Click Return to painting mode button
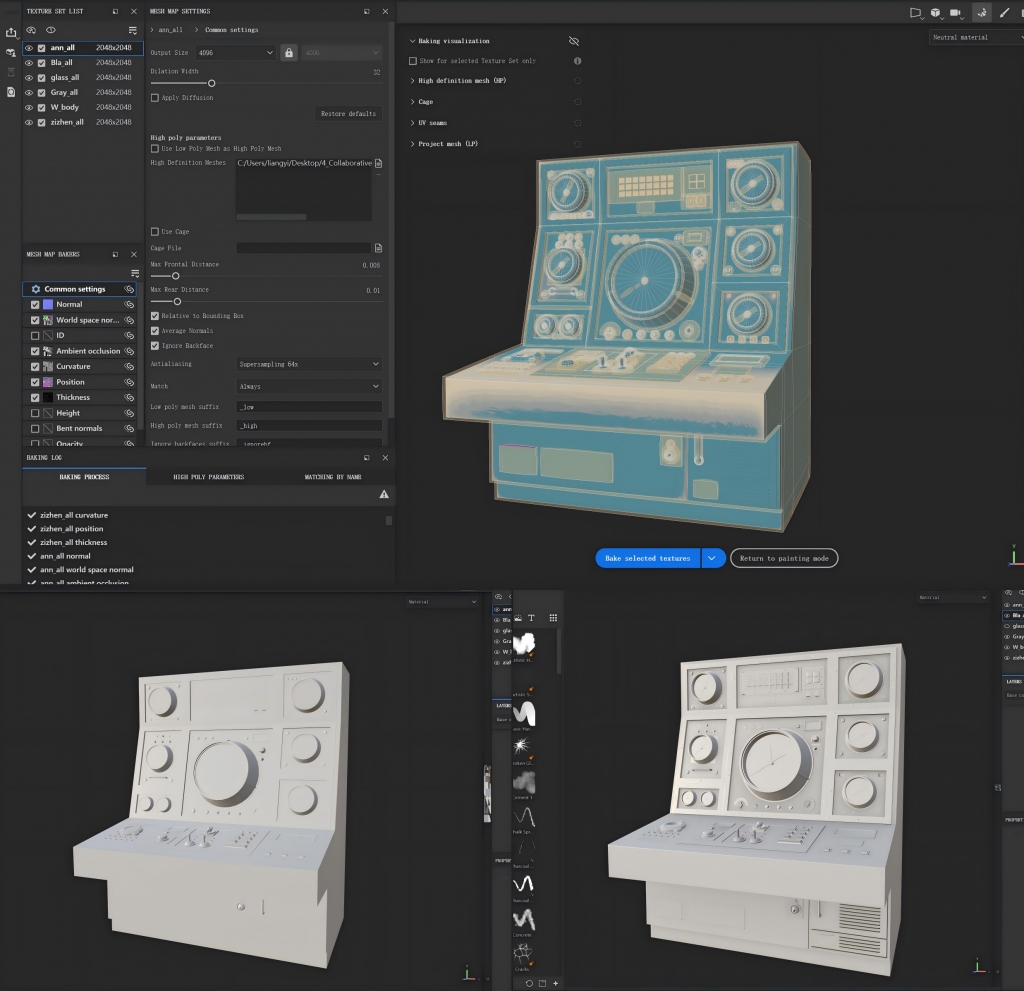The image size is (1024, 991). click(x=784, y=559)
